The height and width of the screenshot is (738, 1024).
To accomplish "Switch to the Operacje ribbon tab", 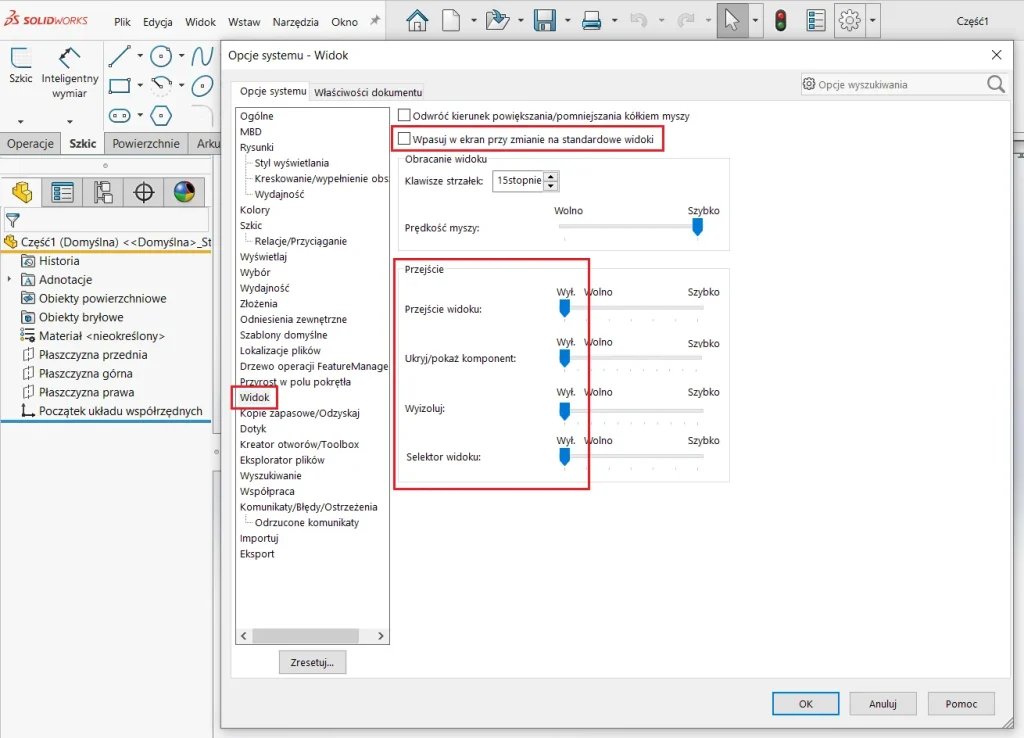I will [30, 144].
